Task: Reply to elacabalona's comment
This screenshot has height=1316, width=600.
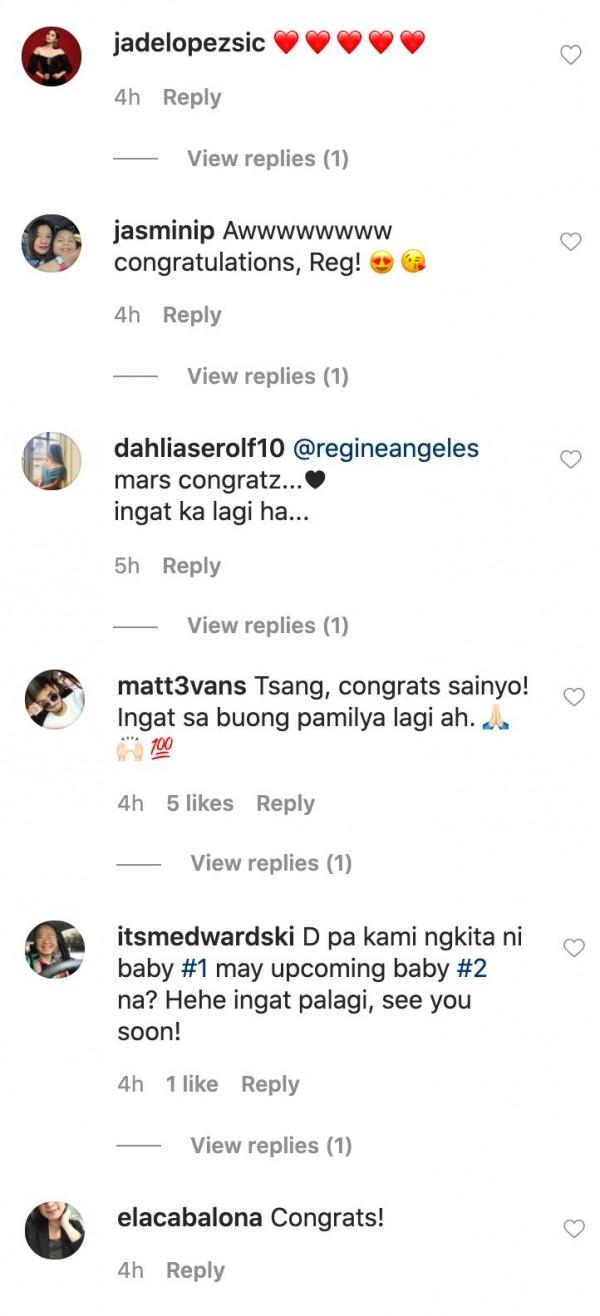Action: [195, 1270]
